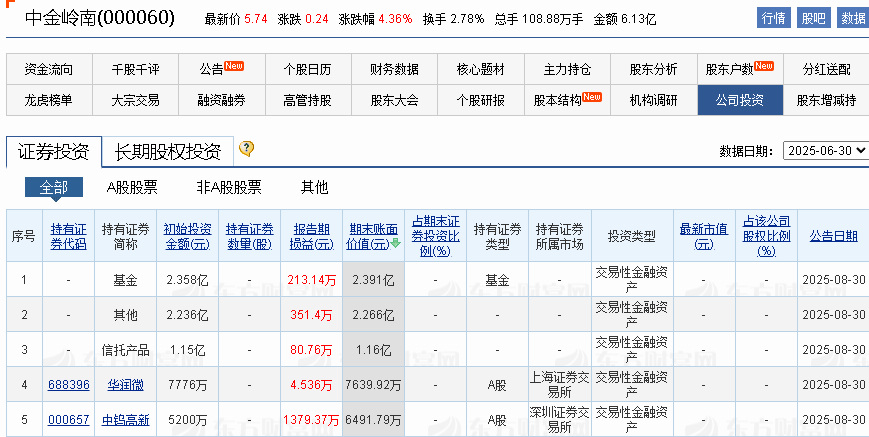869x437 pixels.
Task: Click the 股吧 button
Action: click(814, 18)
